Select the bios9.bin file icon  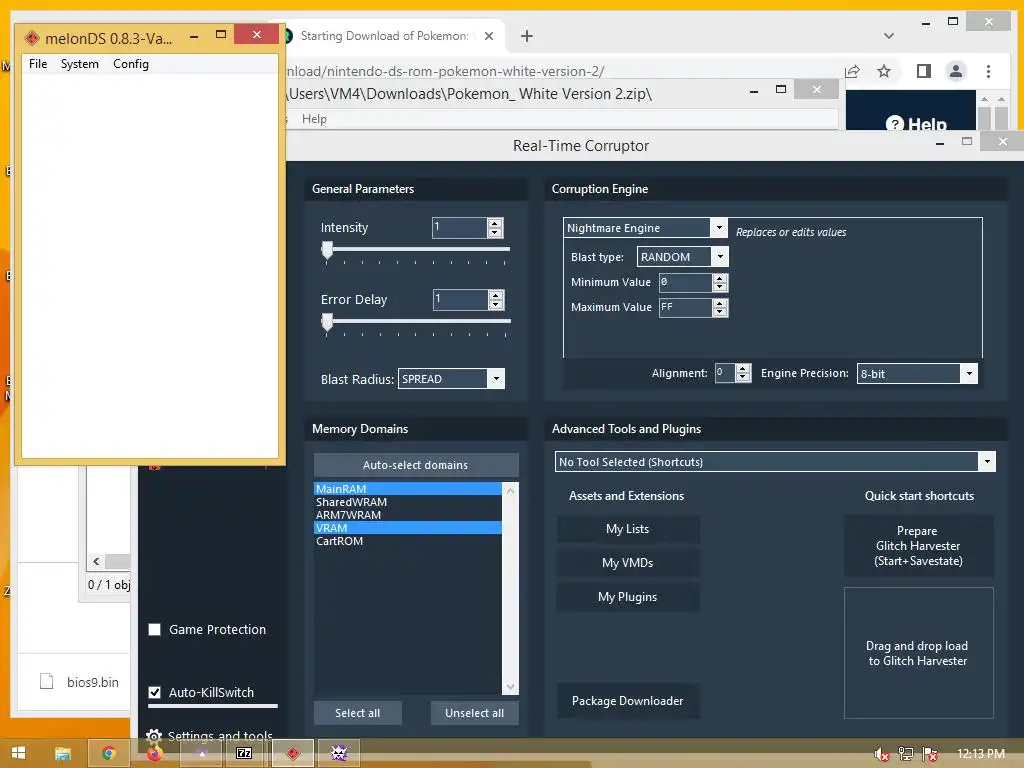click(46, 682)
